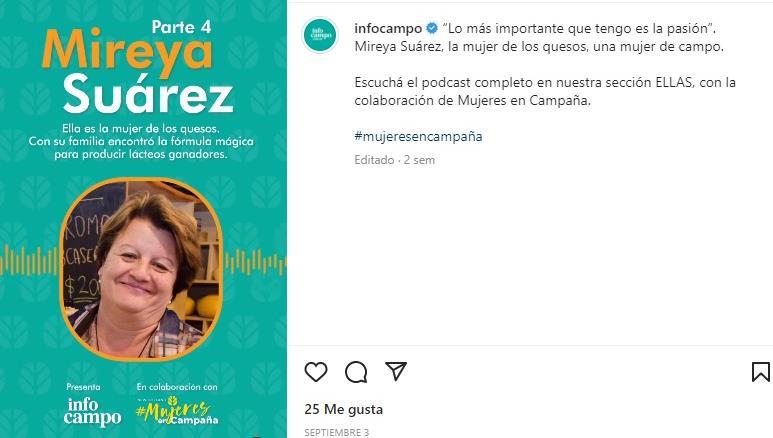This screenshot has width=773, height=438.
Task: Open the infocampo profile avatar
Action: pyautogui.click(x=320, y=36)
